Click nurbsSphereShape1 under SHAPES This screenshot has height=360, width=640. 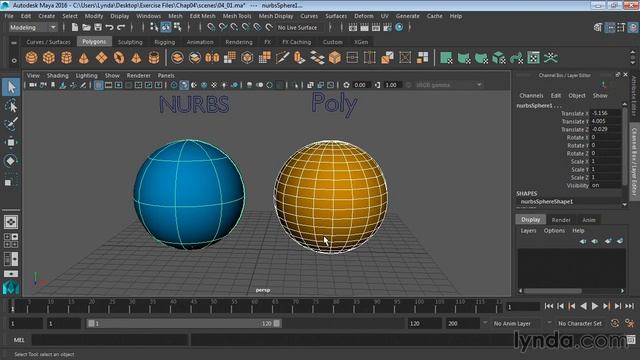[547, 202]
